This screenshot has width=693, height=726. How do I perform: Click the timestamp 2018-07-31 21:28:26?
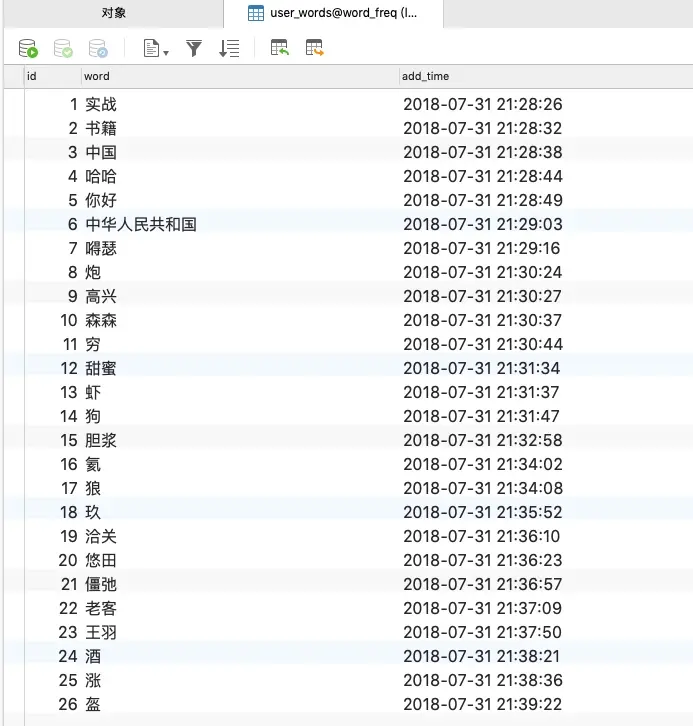483,105
